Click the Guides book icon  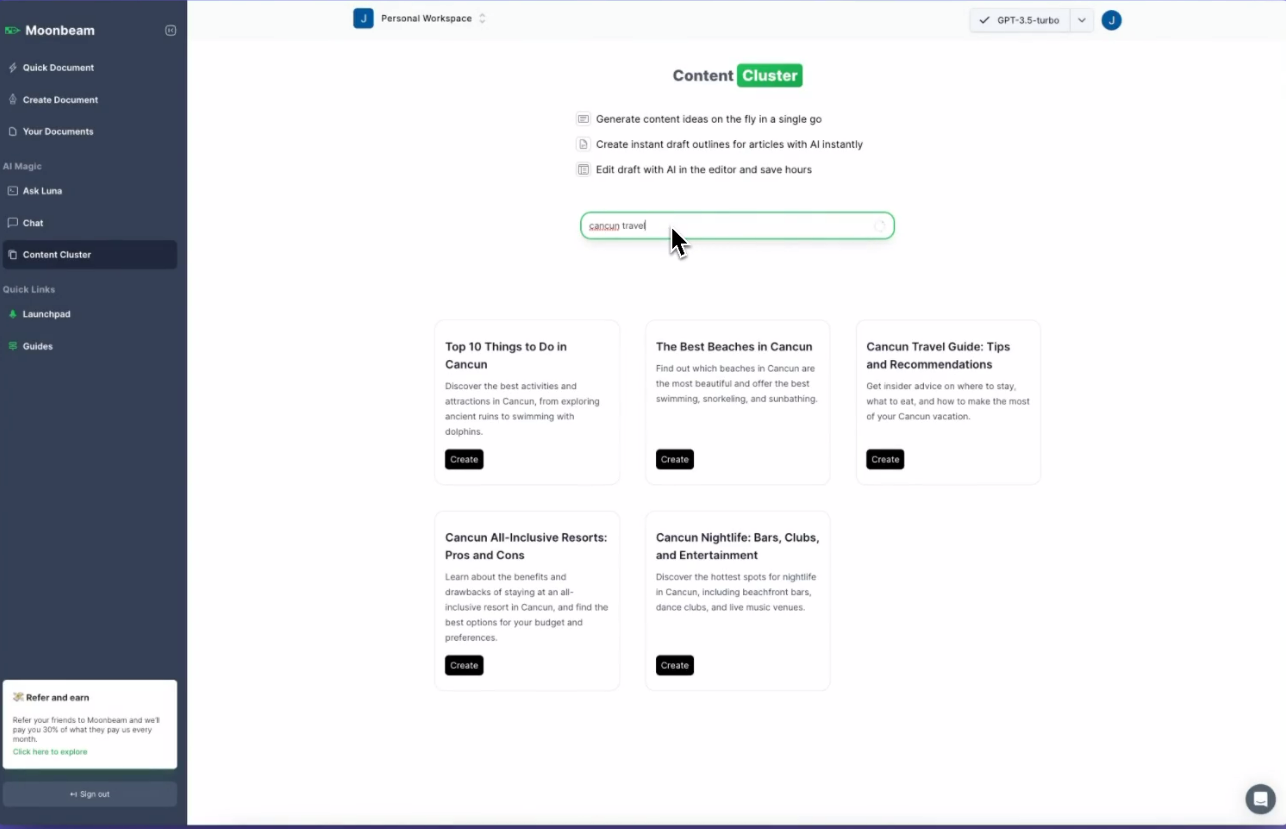(x=13, y=346)
